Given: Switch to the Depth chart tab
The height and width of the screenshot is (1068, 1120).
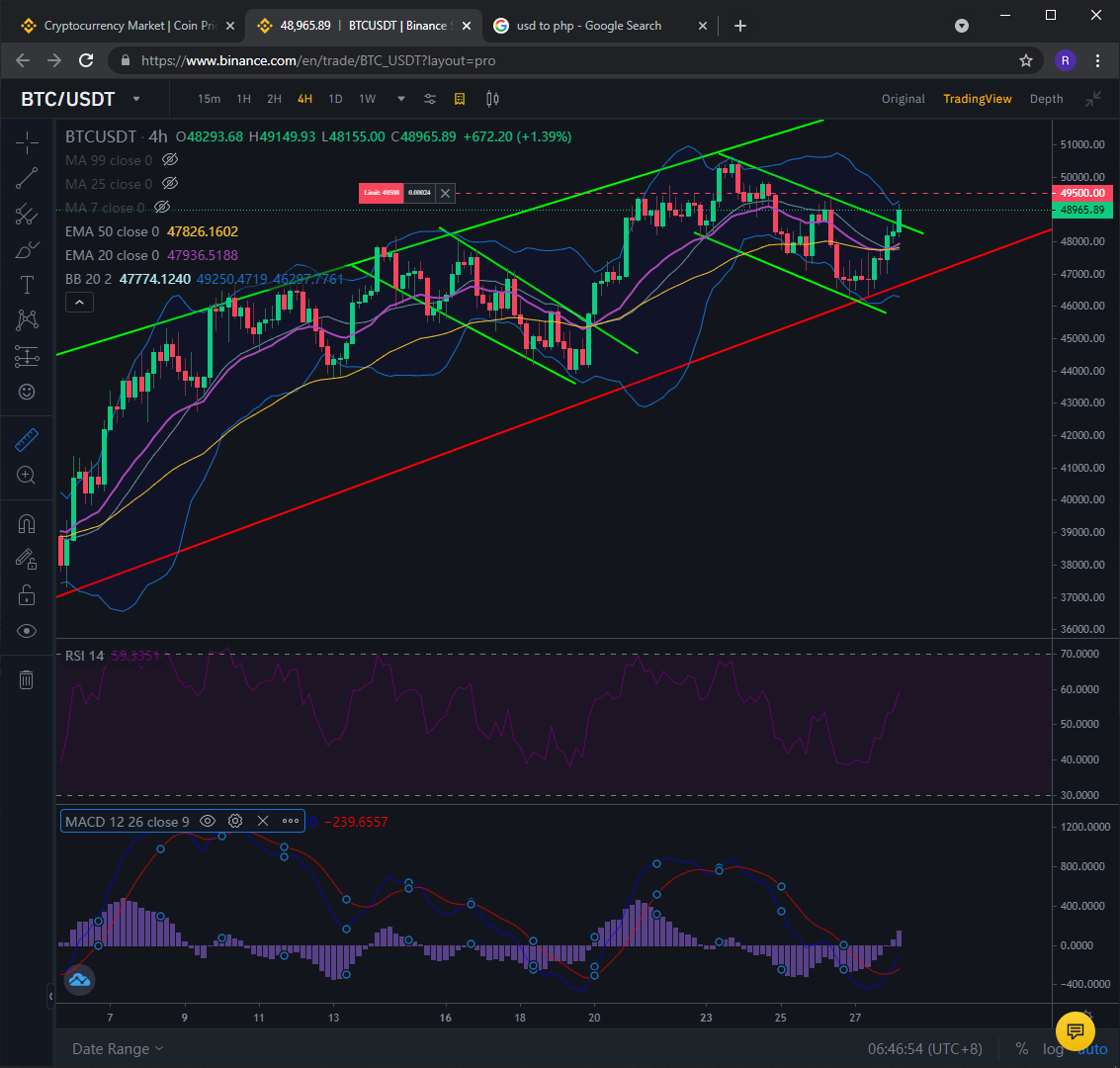Looking at the screenshot, I should (1046, 99).
